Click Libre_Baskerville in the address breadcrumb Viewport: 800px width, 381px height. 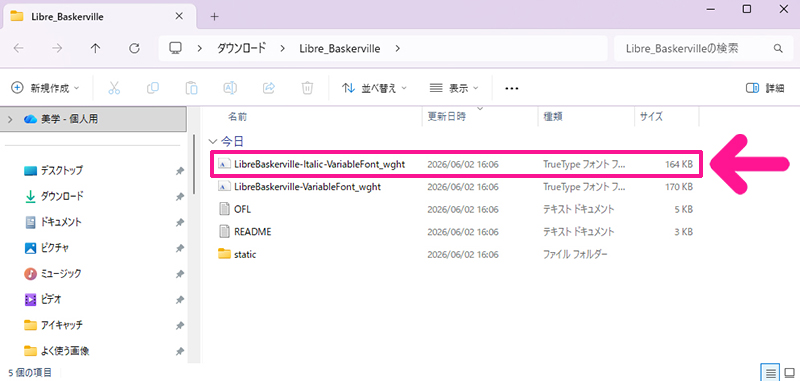[339, 48]
